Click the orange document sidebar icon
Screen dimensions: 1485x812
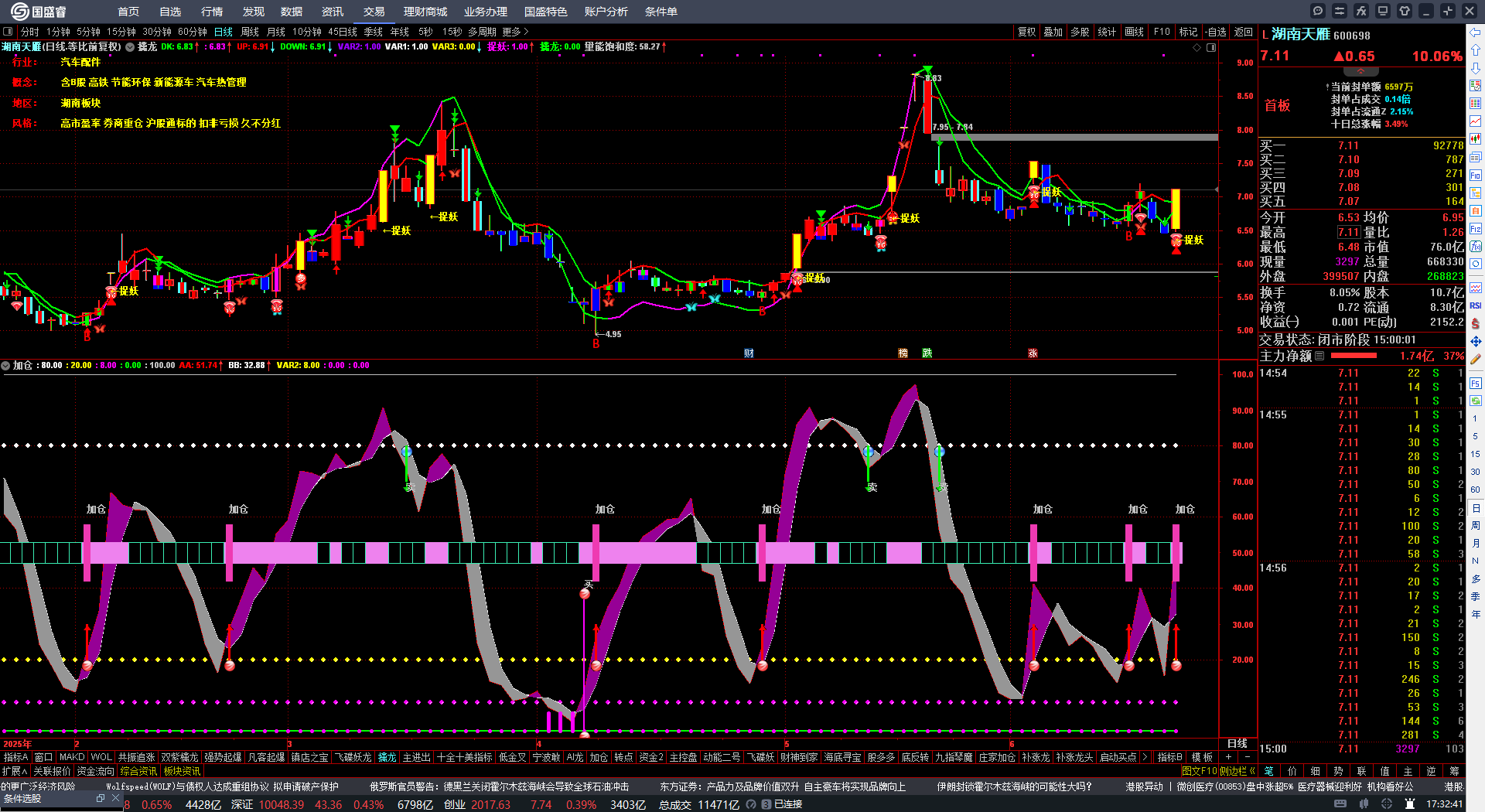pos(1476,210)
